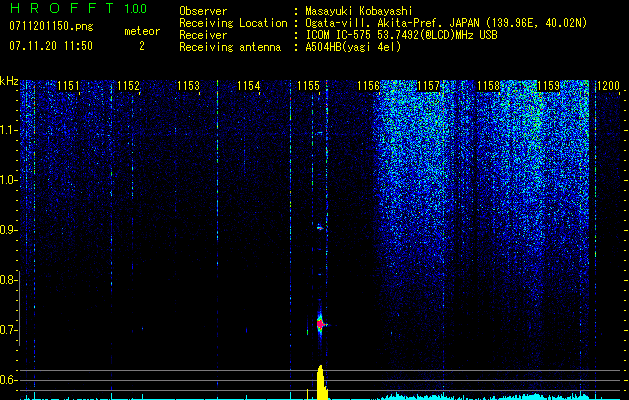Click receiver ICOM IC-575 53.7492 MHz text

(x=401, y=35)
